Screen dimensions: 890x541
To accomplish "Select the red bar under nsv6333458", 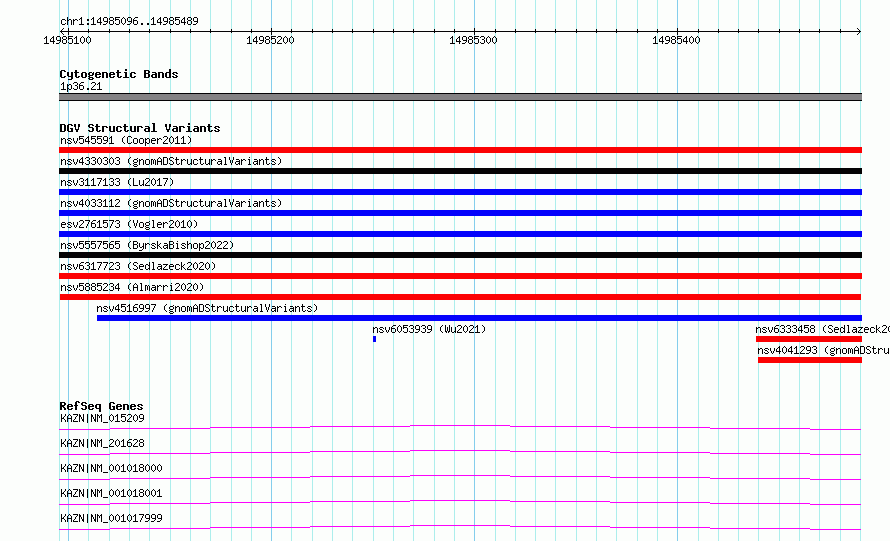I will click(x=809, y=339).
